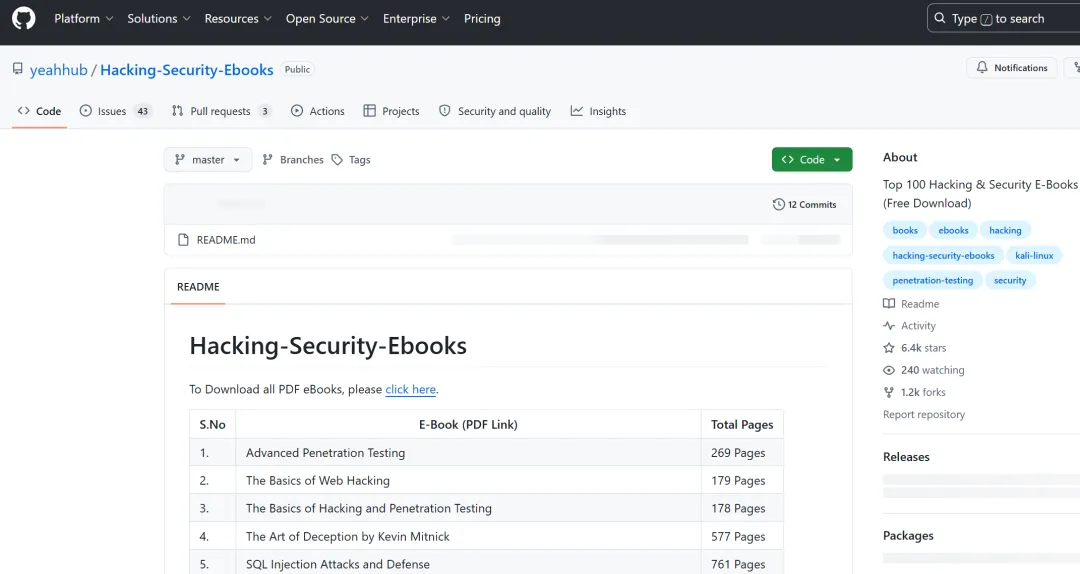The width and height of the screenshot is (1080, 574).
Task: Click the 'hacking' topic tag
Action: (x=1005, y=230)
